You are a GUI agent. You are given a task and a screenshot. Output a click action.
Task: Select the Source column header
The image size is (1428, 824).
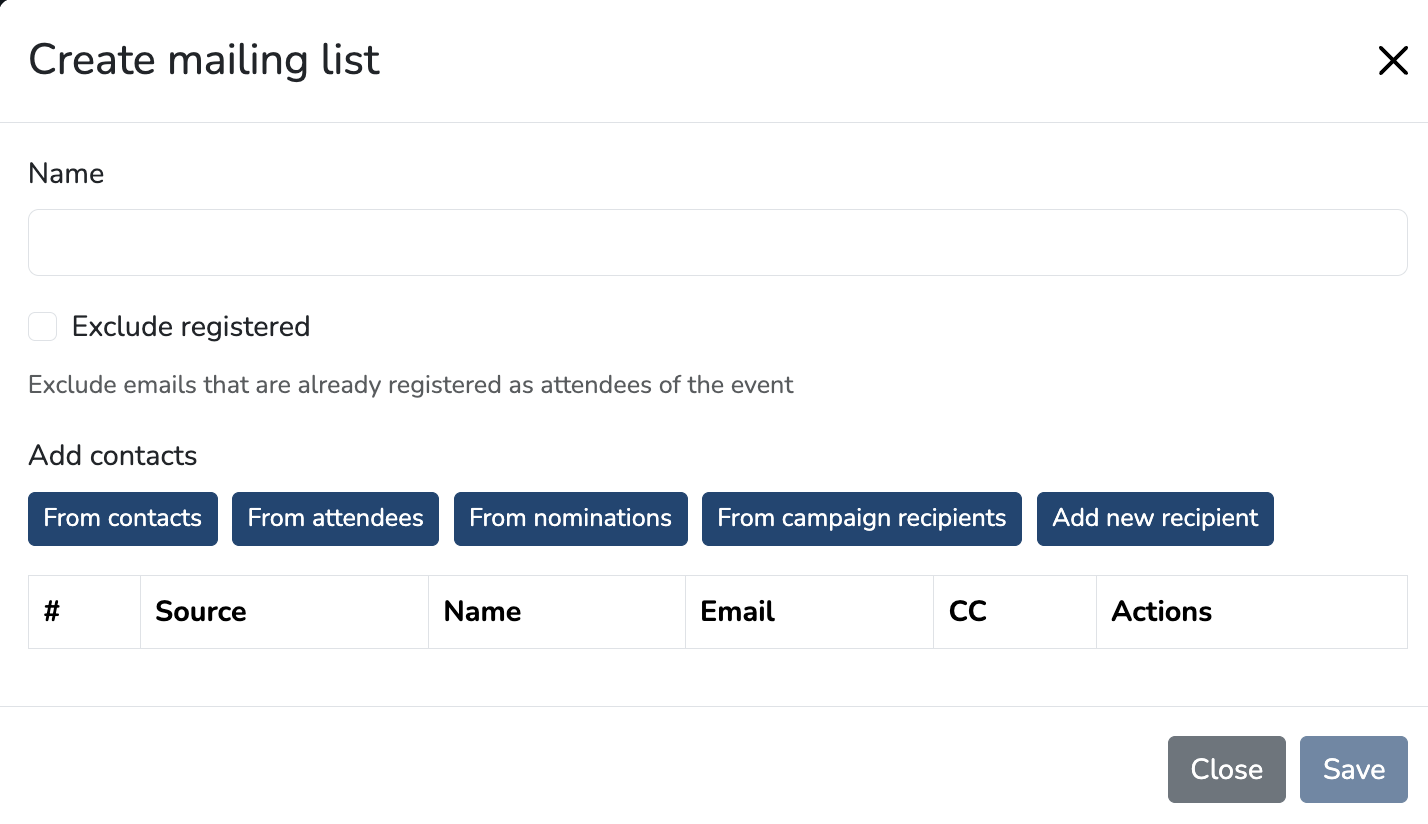point(201,611)
